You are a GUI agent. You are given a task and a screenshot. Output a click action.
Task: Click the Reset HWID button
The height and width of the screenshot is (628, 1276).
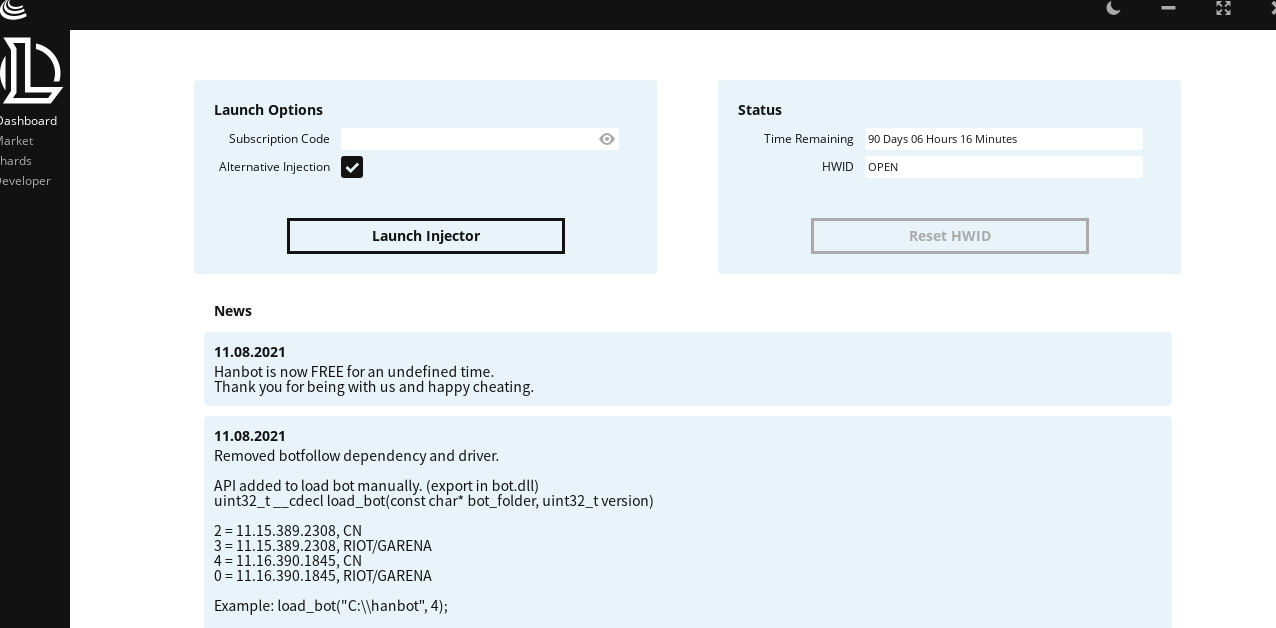pyautogui.click(x=950, y=236)
